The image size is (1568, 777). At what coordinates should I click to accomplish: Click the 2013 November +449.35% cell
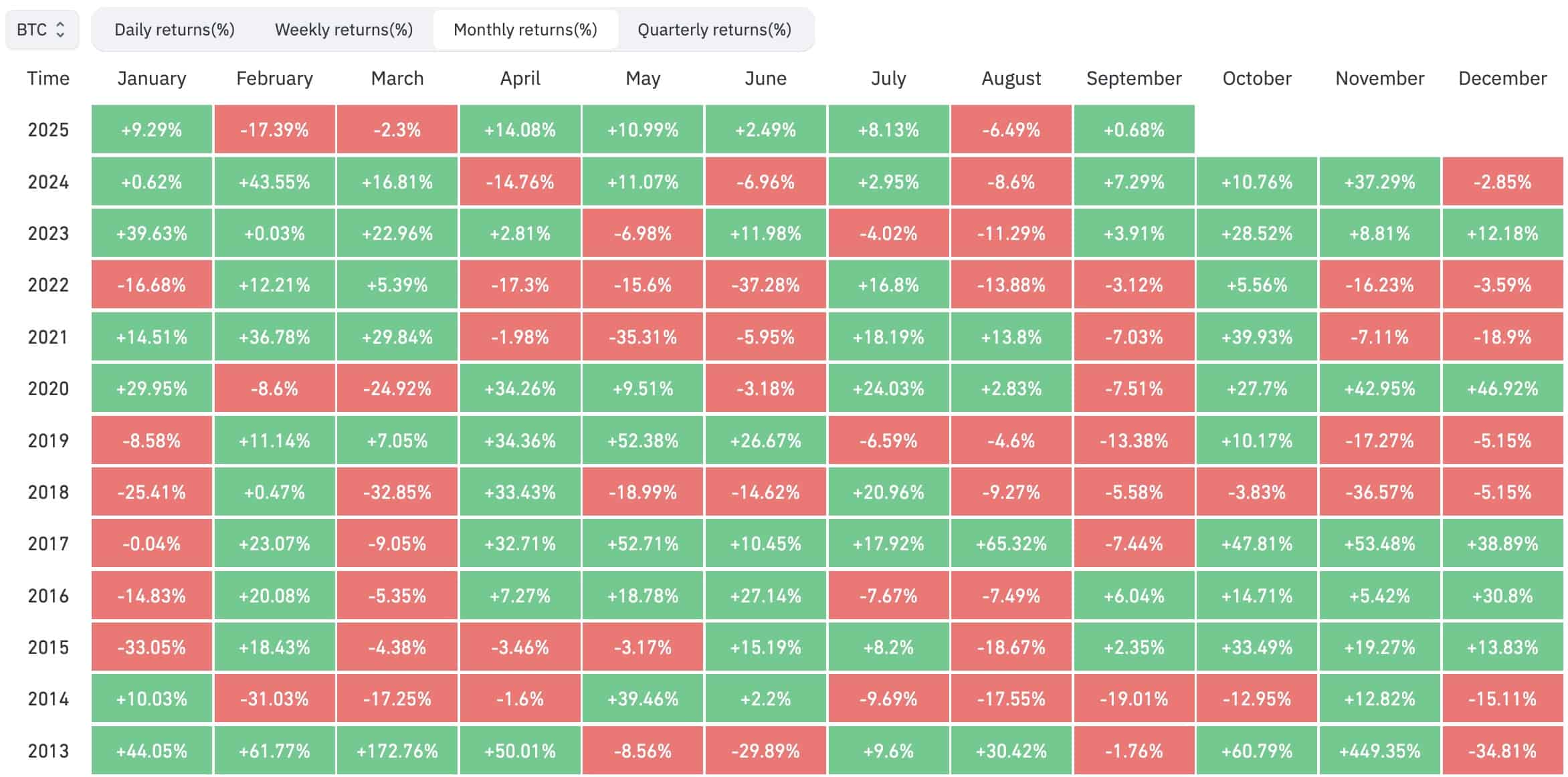click(x=1379, y=751)
